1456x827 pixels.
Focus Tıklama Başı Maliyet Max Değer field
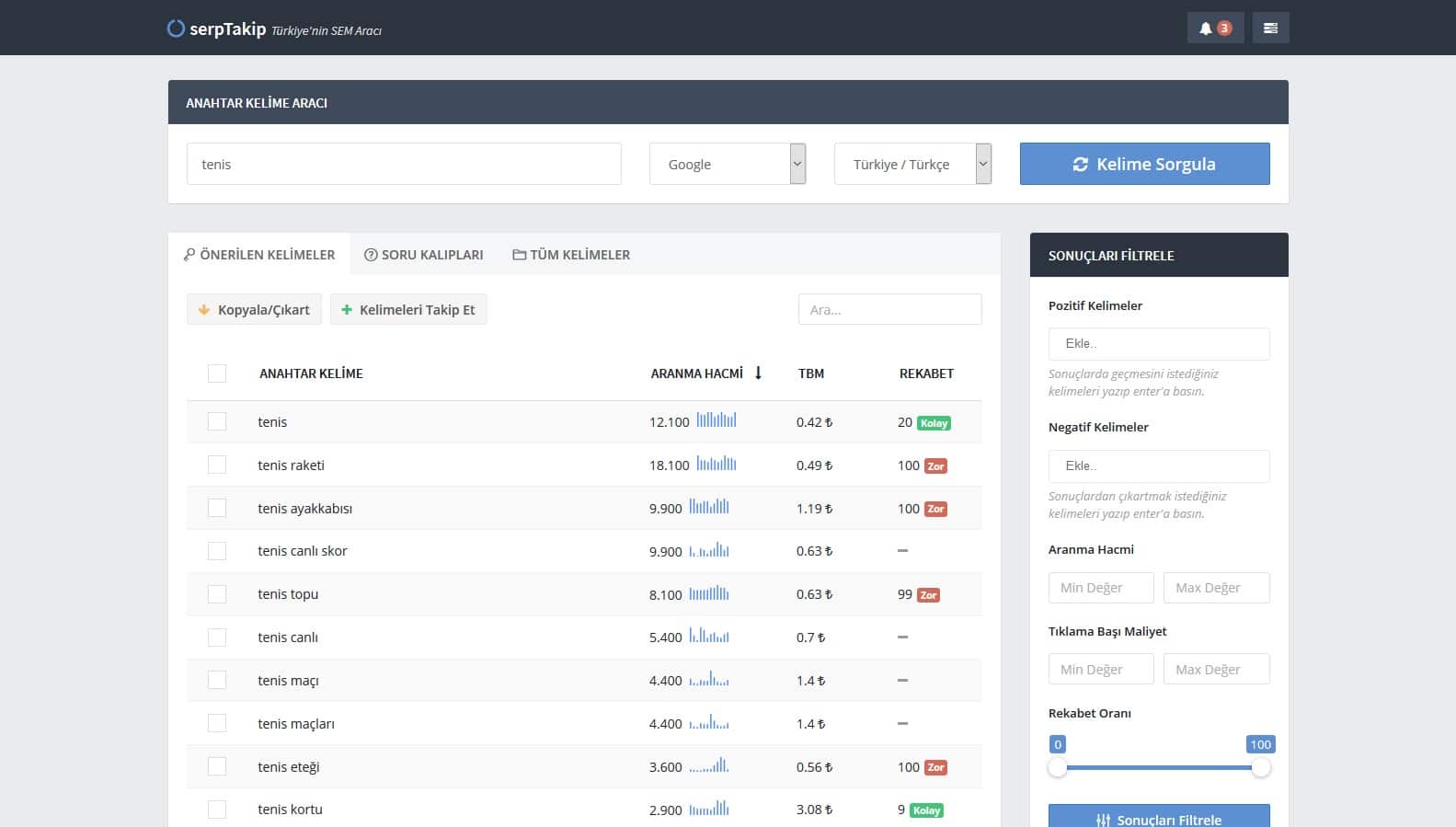coord(1216,669)
